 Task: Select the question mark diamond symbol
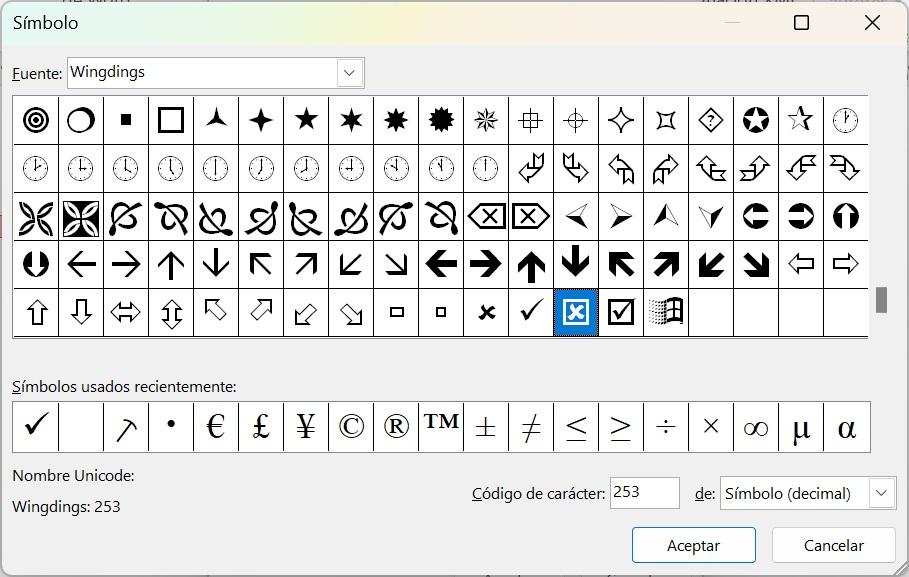click(x=711, y=121)
